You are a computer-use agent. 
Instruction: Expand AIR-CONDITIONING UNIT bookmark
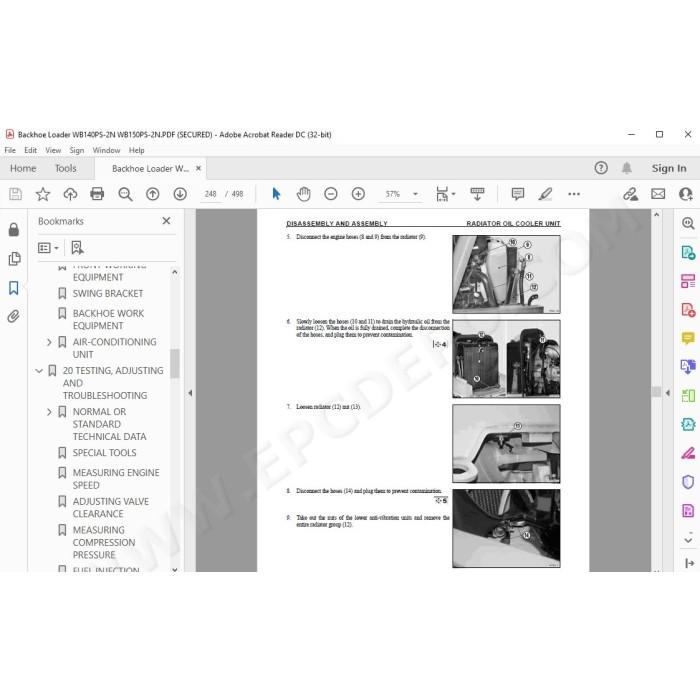pos(49,342)
